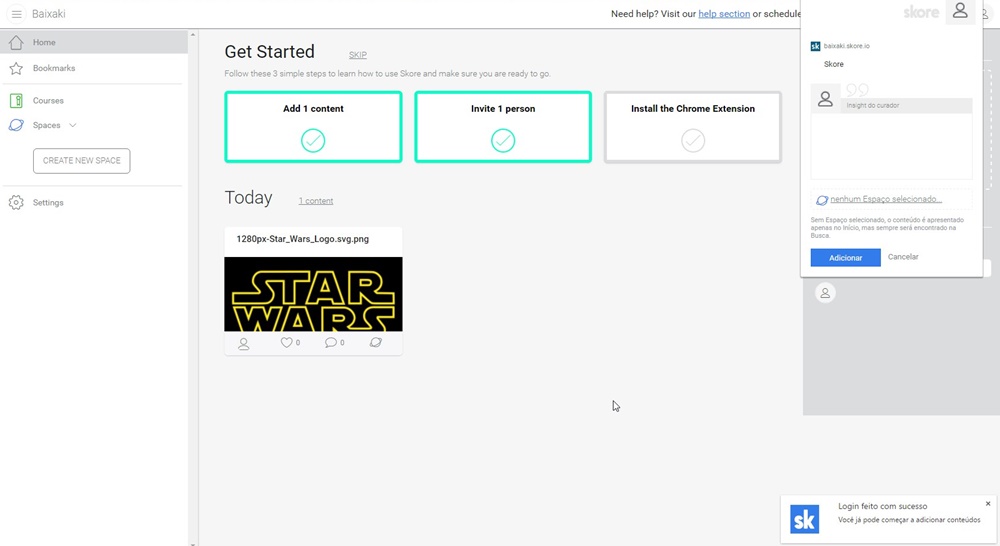
Task: Open the Star Wars logo thumbnail
Action: 313,294
